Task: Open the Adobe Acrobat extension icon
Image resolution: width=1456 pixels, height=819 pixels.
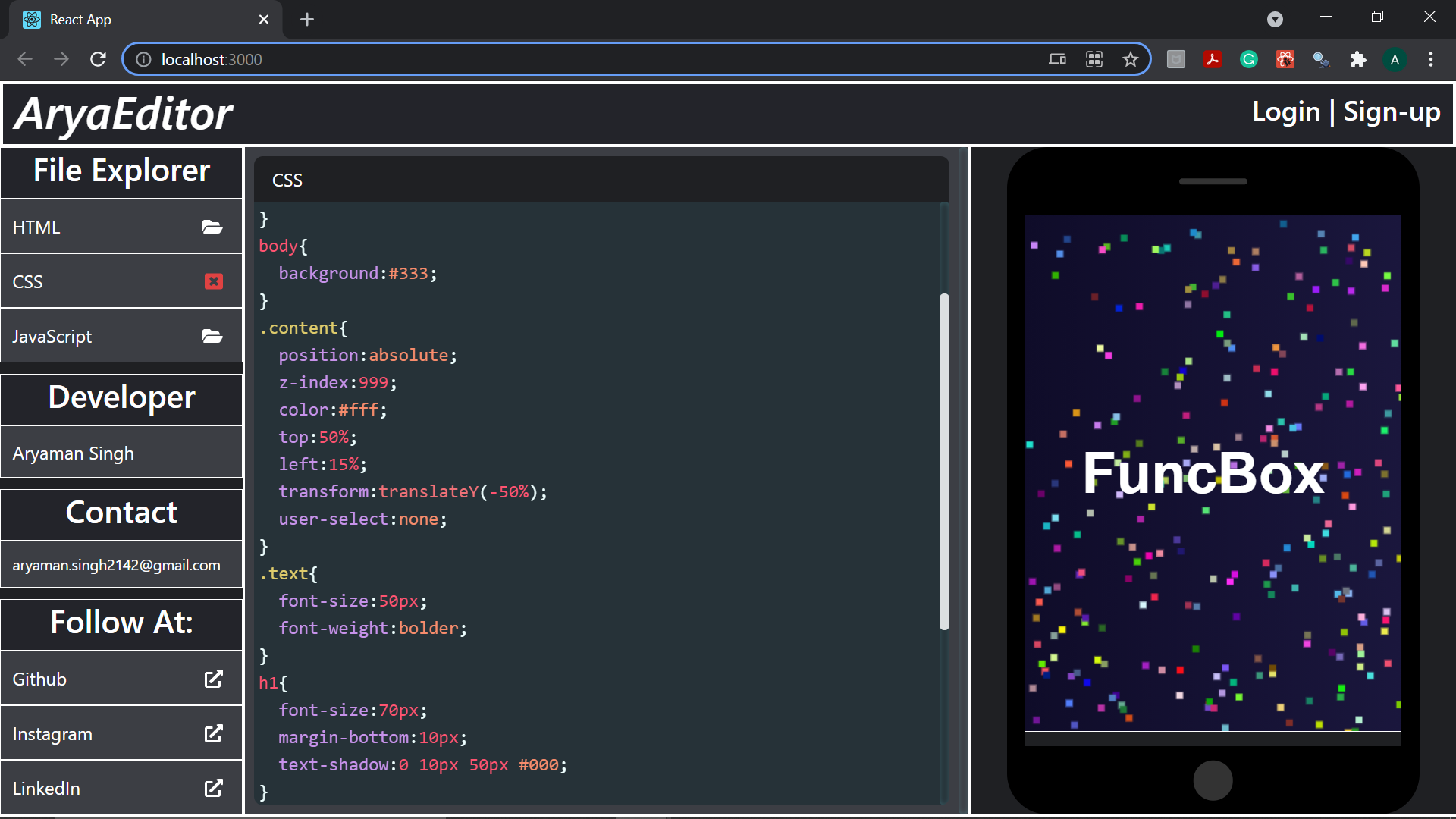Action: coord(1213,59)
